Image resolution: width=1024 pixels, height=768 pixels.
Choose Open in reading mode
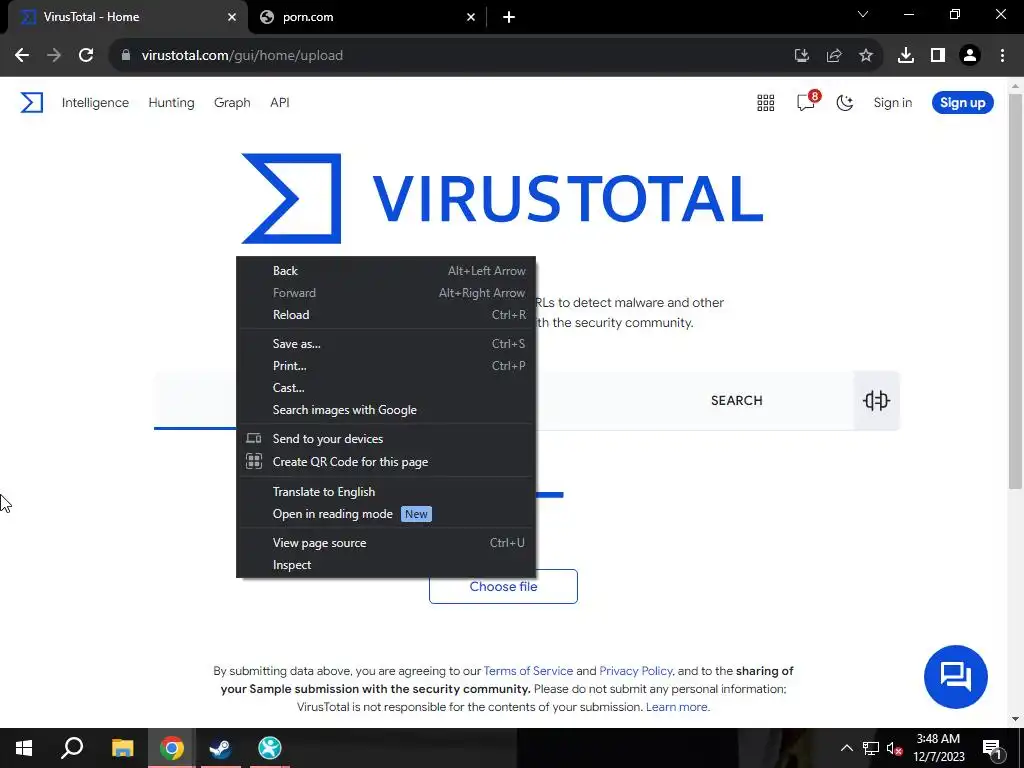click(386, 514)
